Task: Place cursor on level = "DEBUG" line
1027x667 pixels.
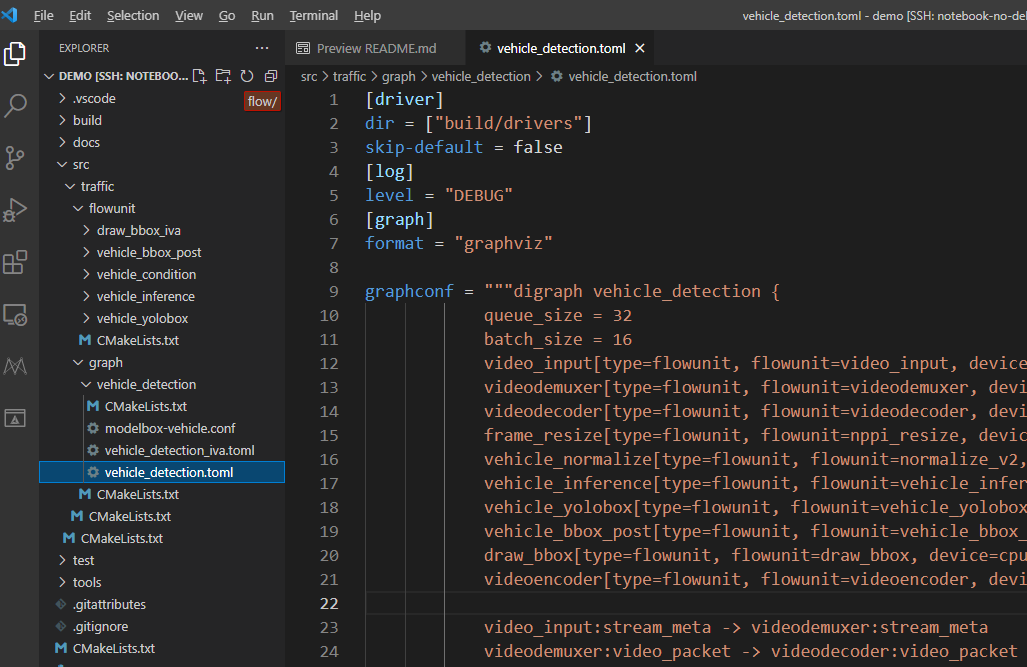Action: click(x=439, y=195)
